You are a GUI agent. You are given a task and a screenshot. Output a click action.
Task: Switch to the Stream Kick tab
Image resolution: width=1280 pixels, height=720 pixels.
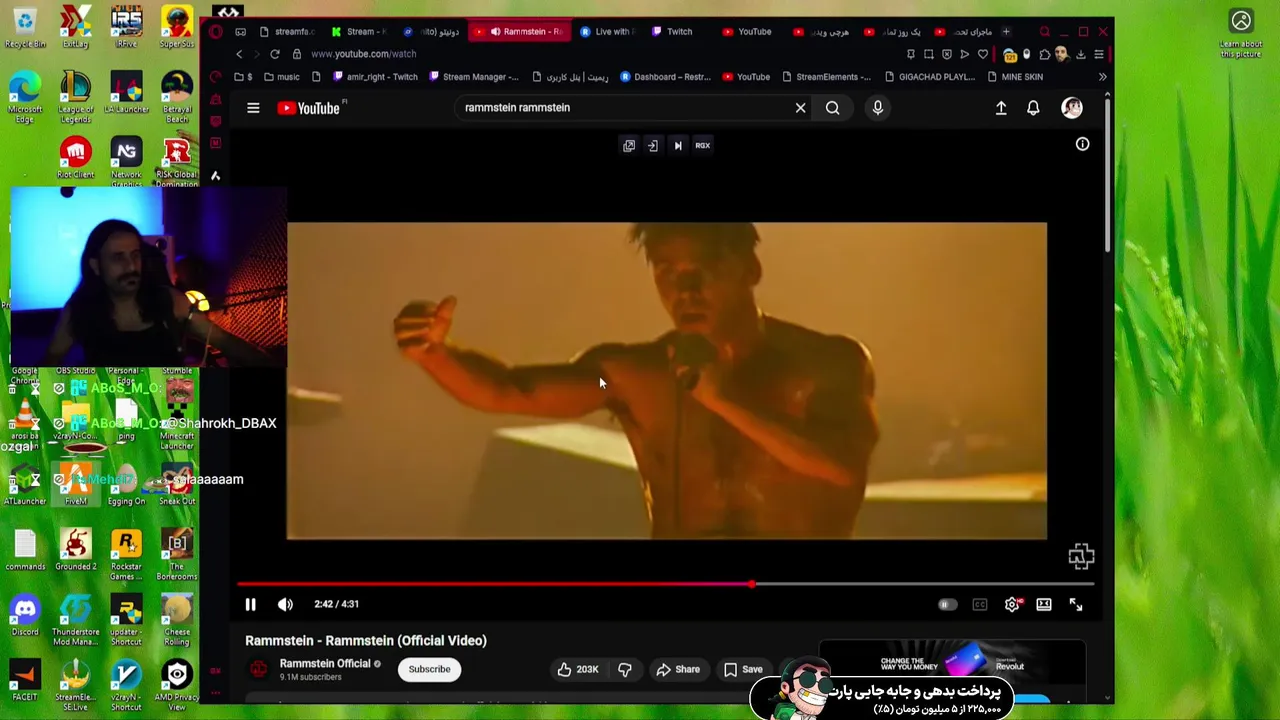(x=360, y=32)
